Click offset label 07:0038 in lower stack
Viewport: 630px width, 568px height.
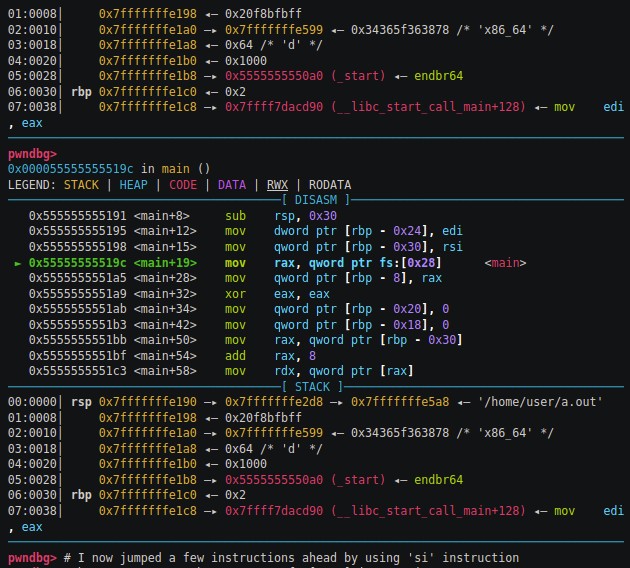coord(32,511)
